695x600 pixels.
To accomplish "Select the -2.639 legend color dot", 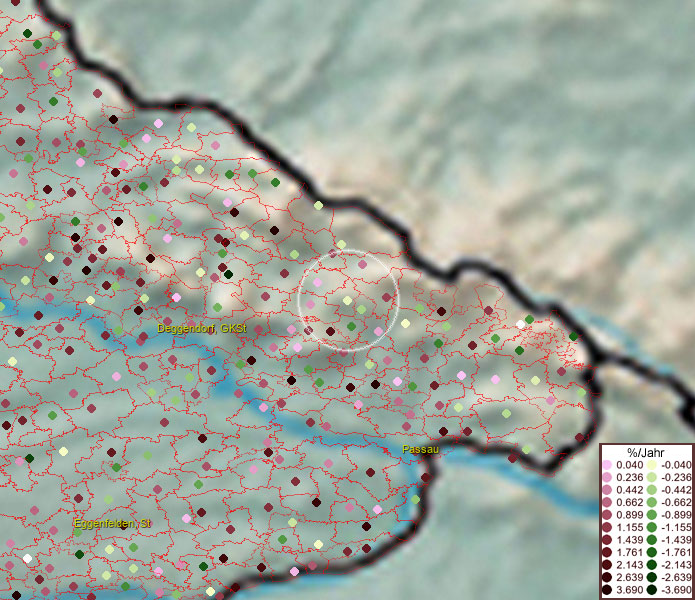I will [652, 577].
